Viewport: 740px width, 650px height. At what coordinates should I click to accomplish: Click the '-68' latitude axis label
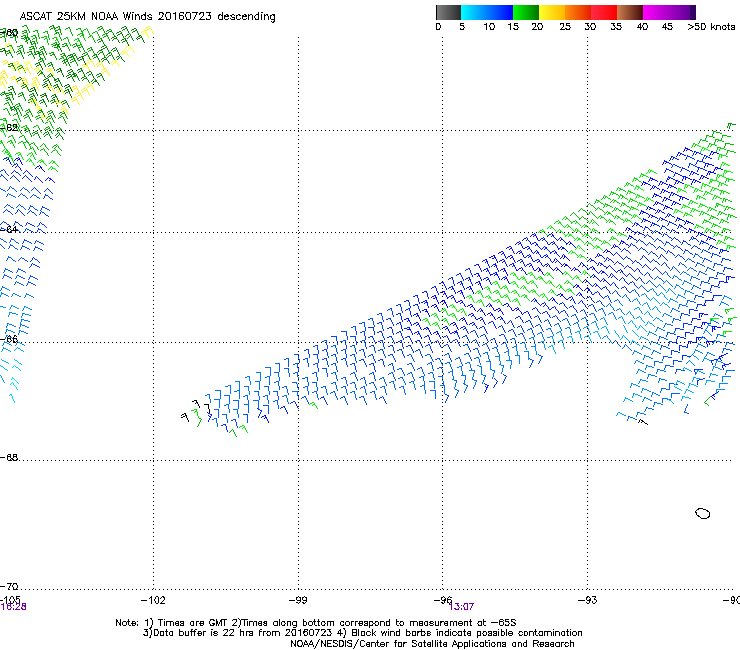pos(9,458)
